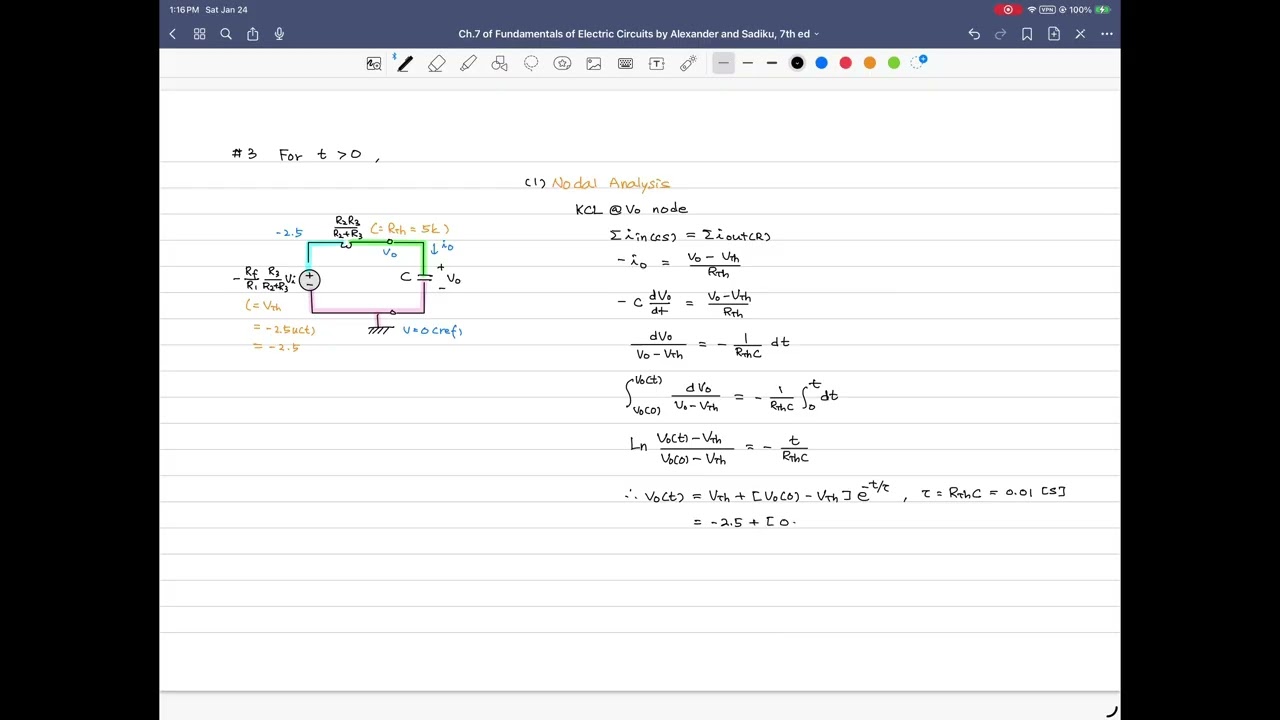Open the page thumbnails grid view
This screenshot has width=1280, height=720.
199,34
